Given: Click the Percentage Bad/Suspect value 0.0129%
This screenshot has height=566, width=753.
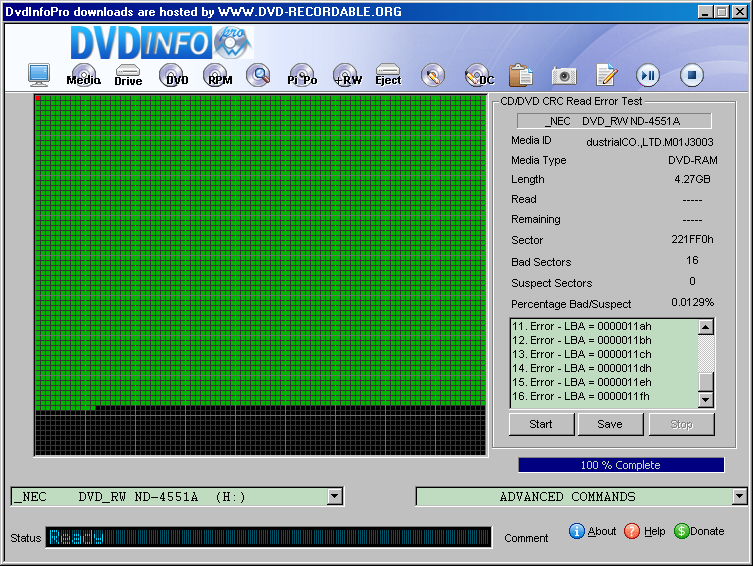Looking at the screenshot, I should pyautogui.click(x=692, y=302).
